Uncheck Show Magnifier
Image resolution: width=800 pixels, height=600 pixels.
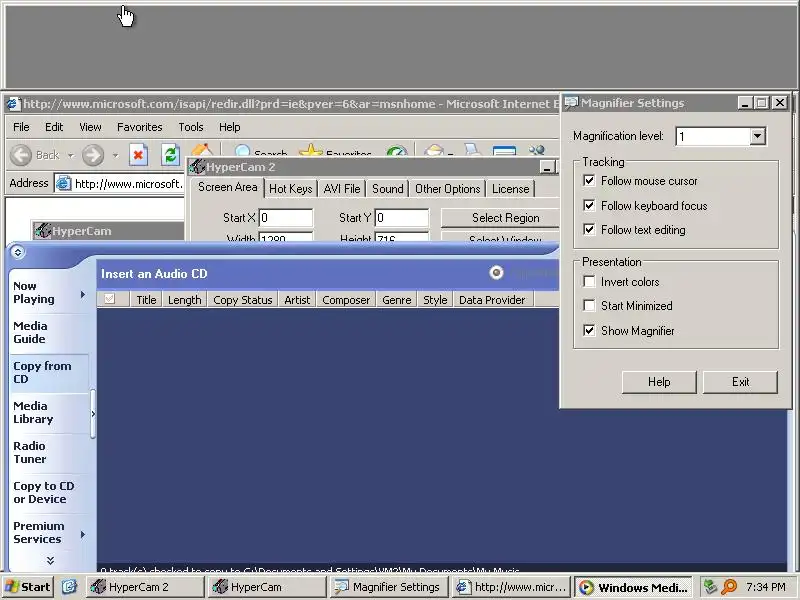pyautogui.click(x=589, y=330)
